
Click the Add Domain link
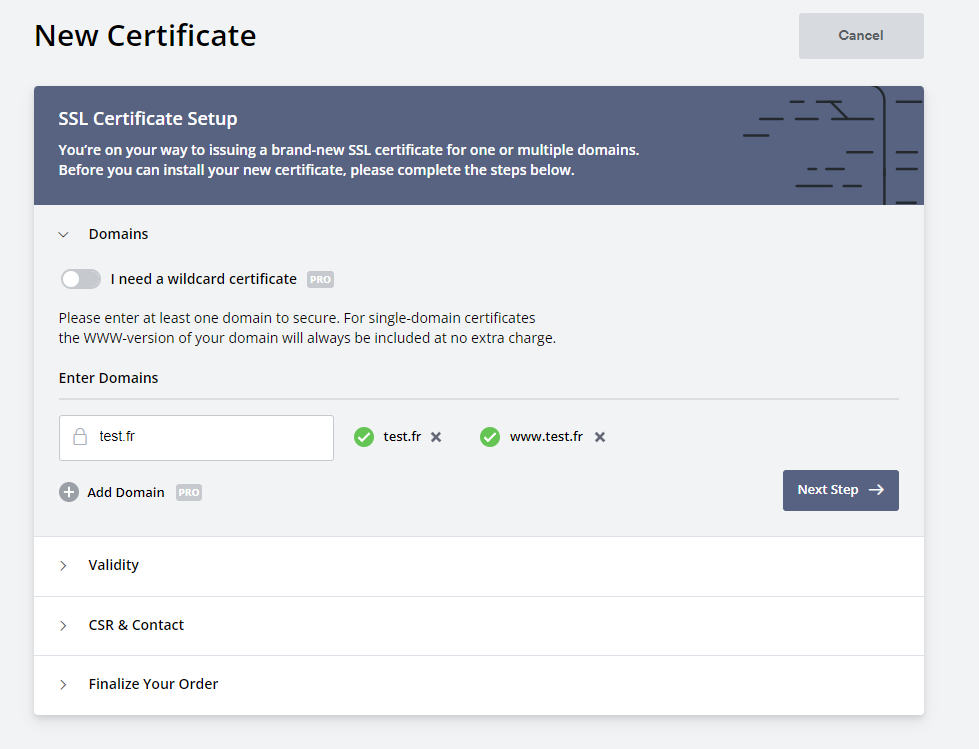click(x=126, y=493)
